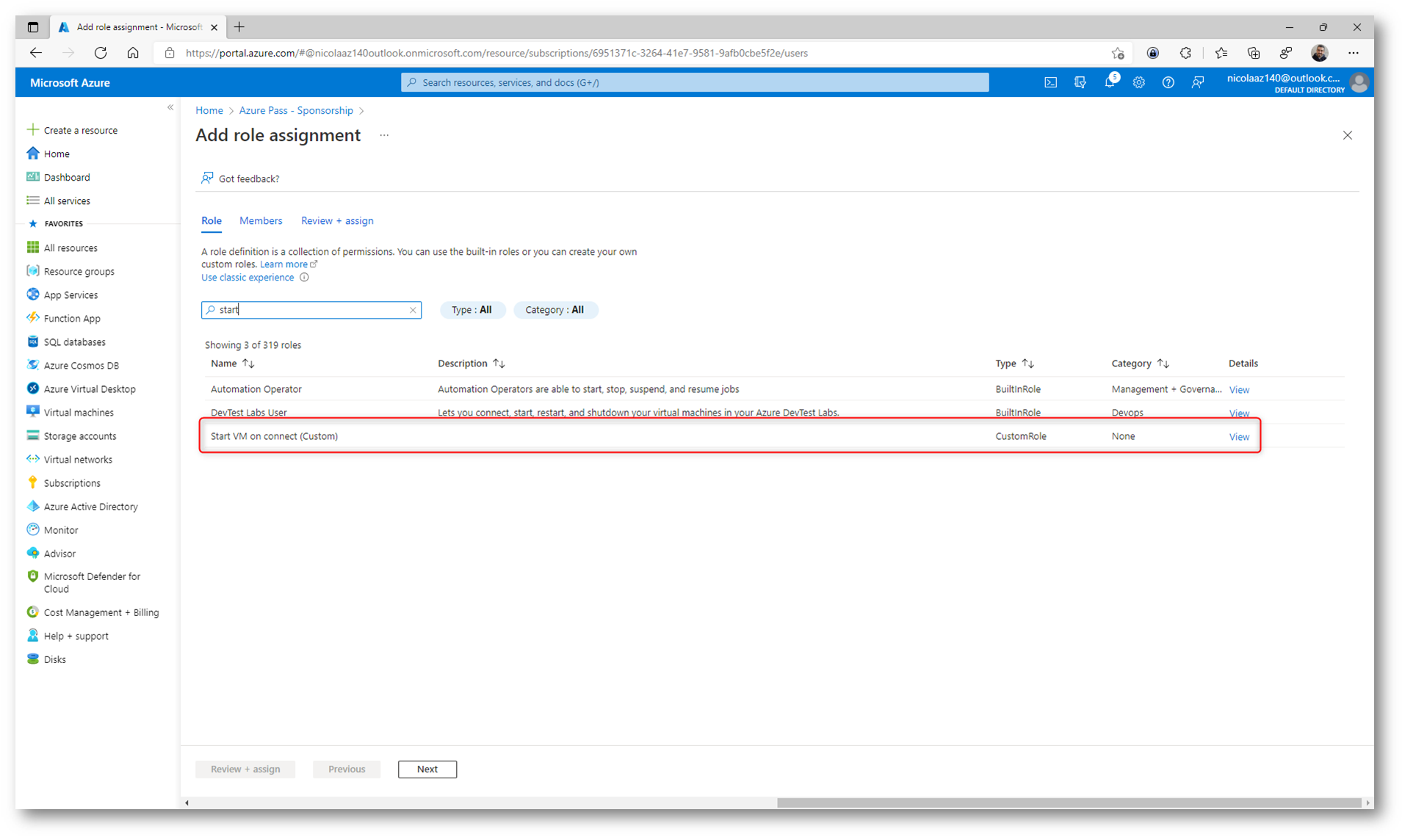Open All services in the sidebar

tap(67, 200)
